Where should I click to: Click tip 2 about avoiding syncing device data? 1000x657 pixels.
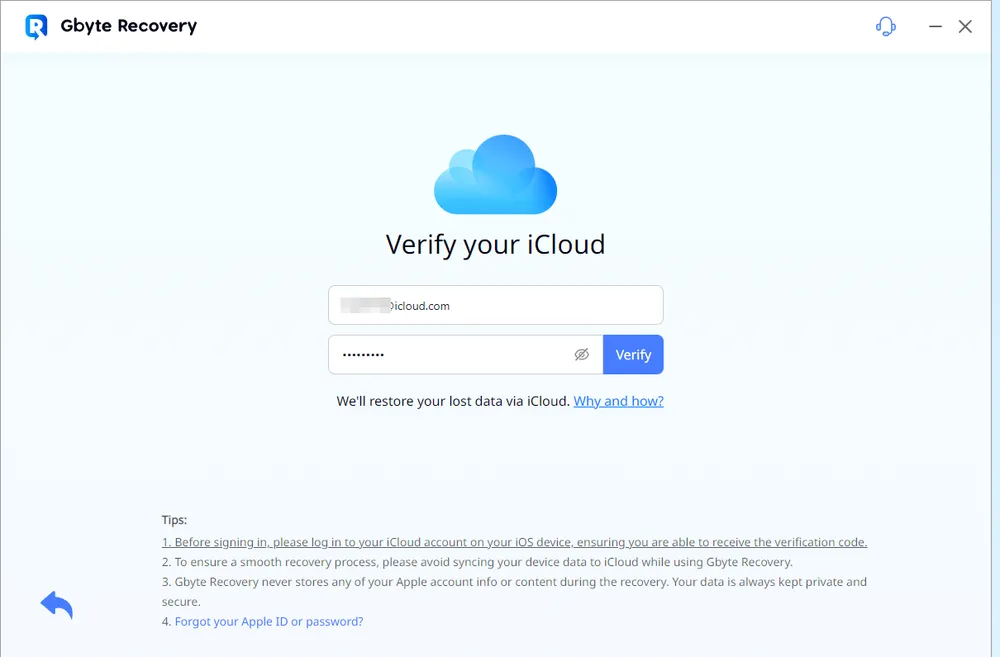(x=477, y=562)
